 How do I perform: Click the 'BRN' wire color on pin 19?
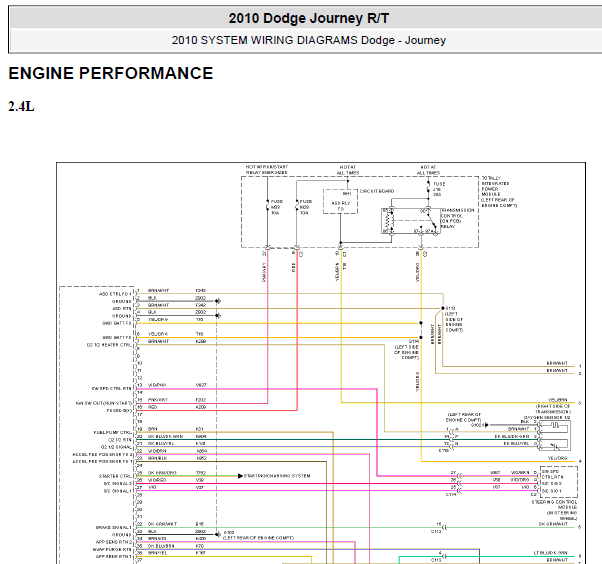[152, 429]
